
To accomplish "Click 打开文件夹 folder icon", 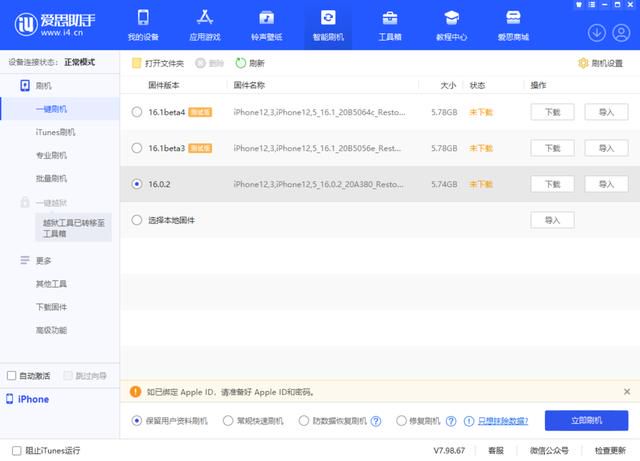I will (x=136, y=63).
